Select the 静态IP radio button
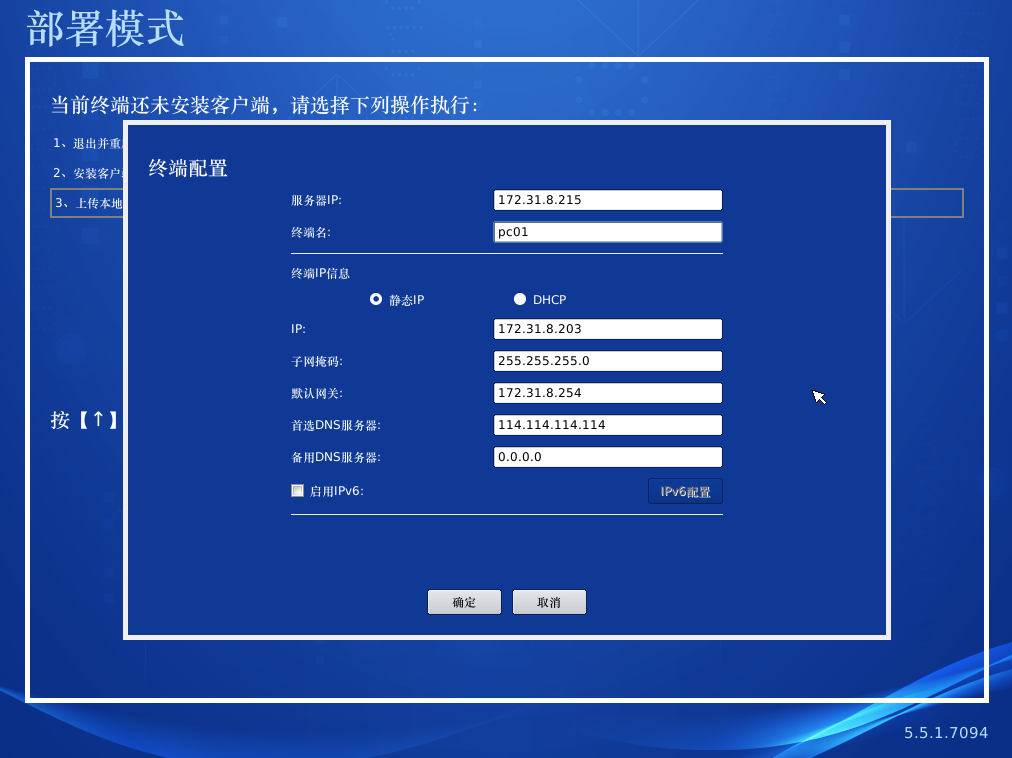Image resolution: width=1012 pixels, height=758 pixels. pos(376,299)
